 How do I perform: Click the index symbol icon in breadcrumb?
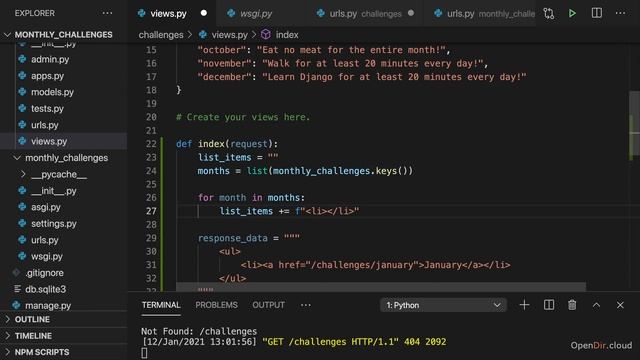point(266,34)
